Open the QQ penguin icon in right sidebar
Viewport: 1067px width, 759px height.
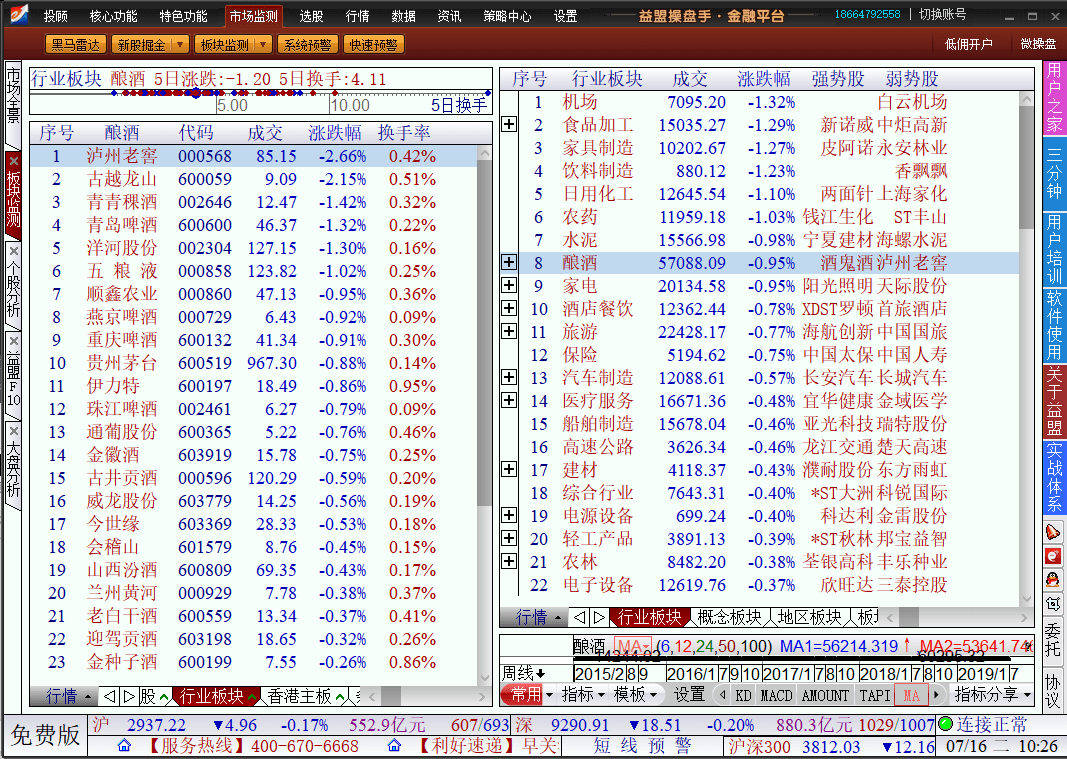coord(1053,579)
